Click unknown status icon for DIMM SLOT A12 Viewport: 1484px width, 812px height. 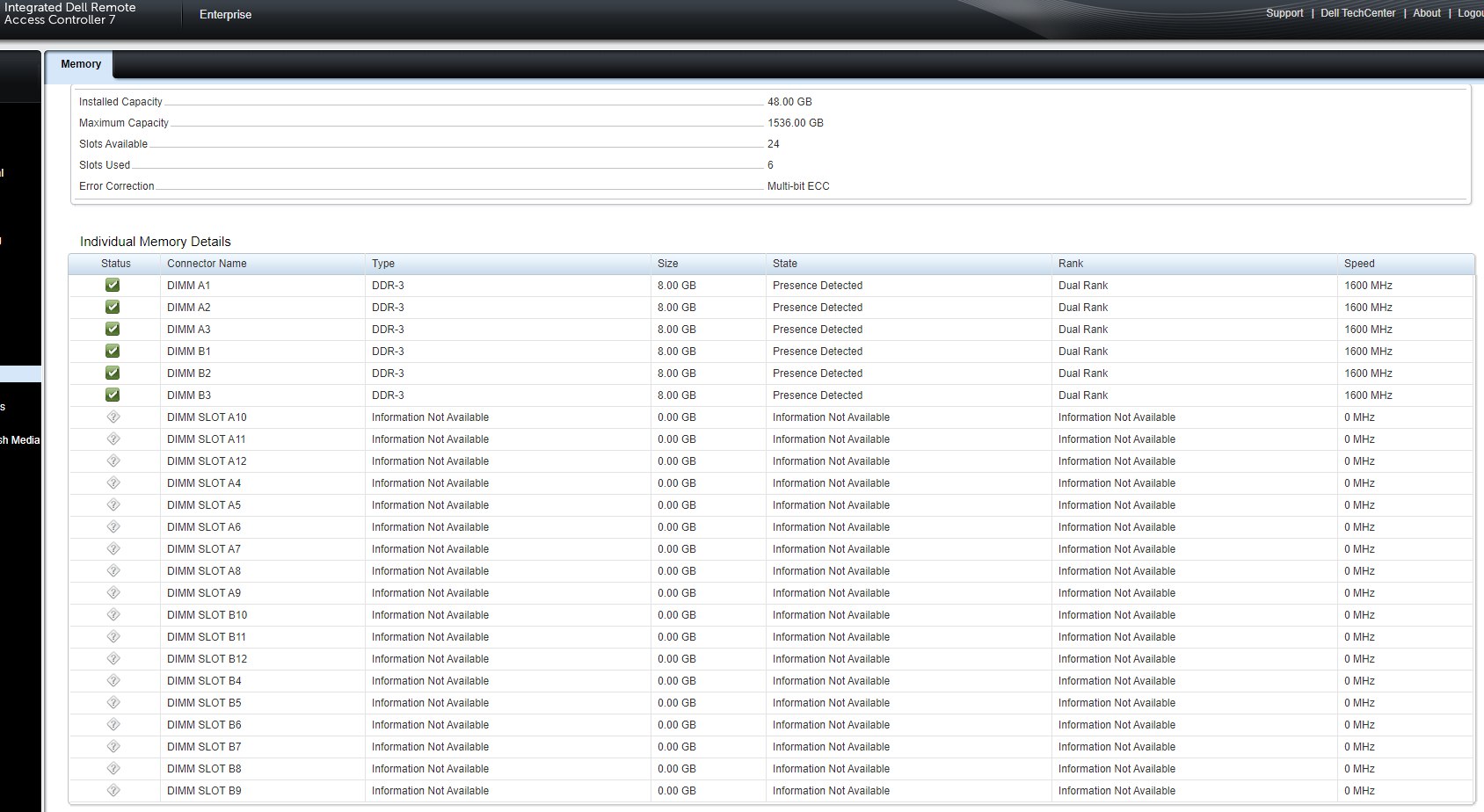coord(113,460)
